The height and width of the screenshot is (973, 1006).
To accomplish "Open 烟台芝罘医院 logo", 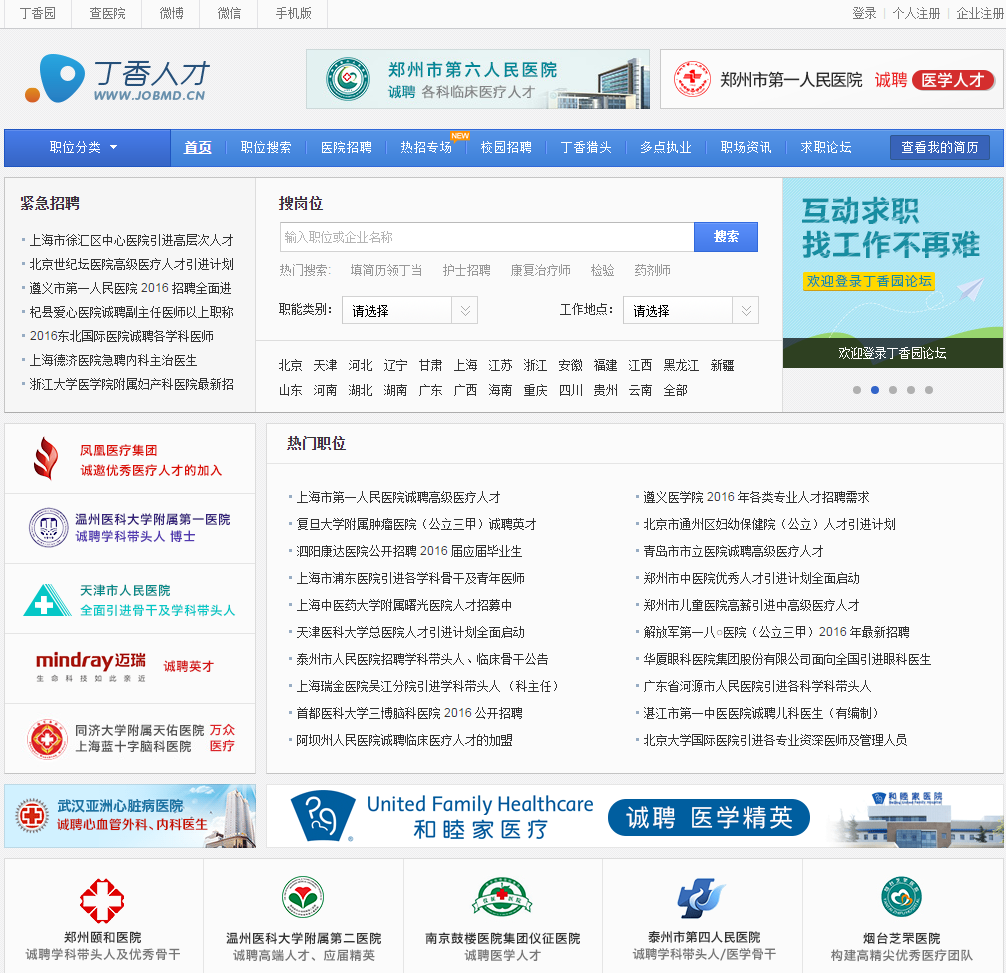I will [901, 897].
